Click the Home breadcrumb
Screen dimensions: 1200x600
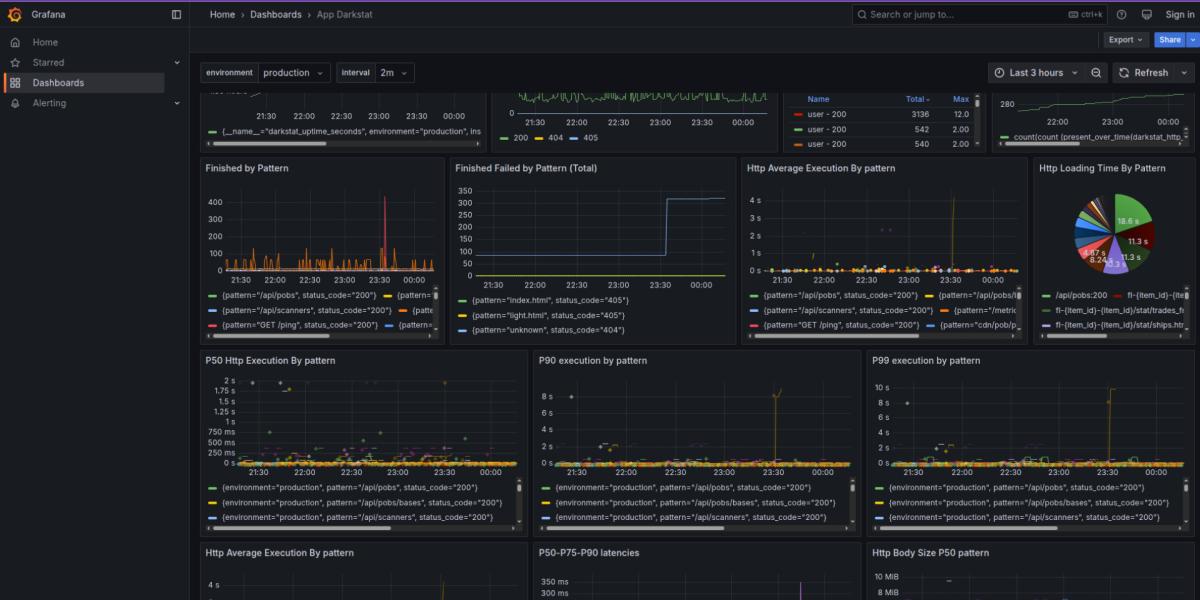pos(222,14)
